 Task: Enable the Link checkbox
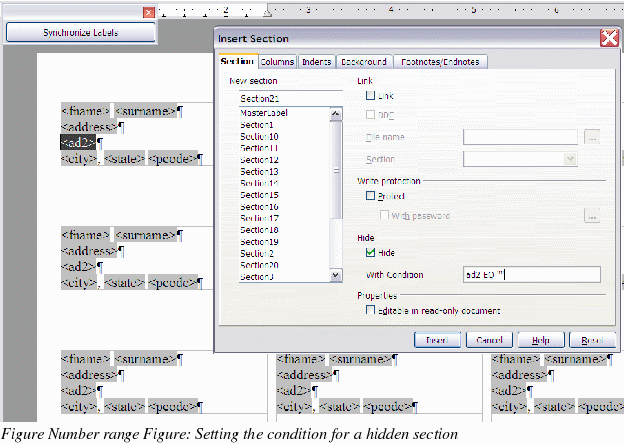[371, 95]
